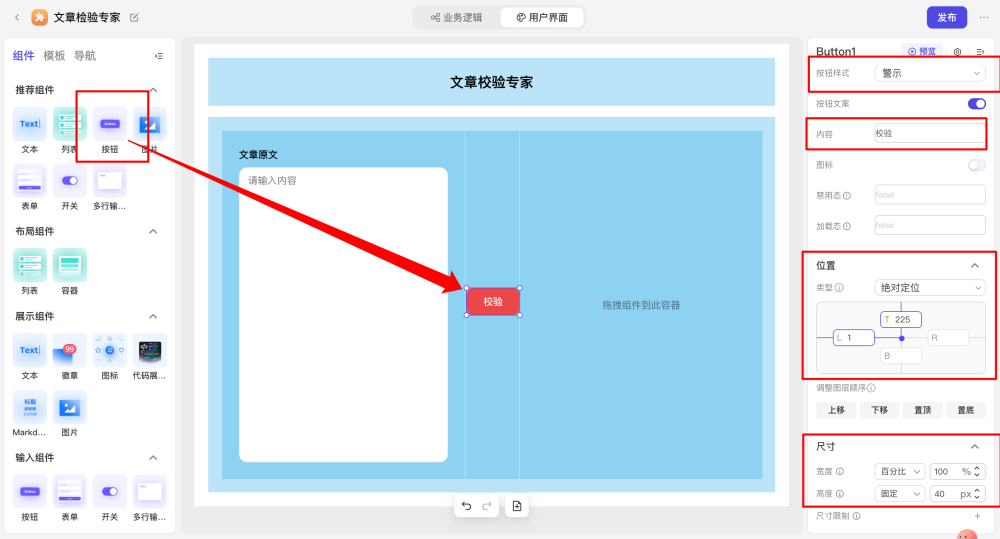
Task: Select the 文本 component under 展示组件
Action: click(29, 357)
